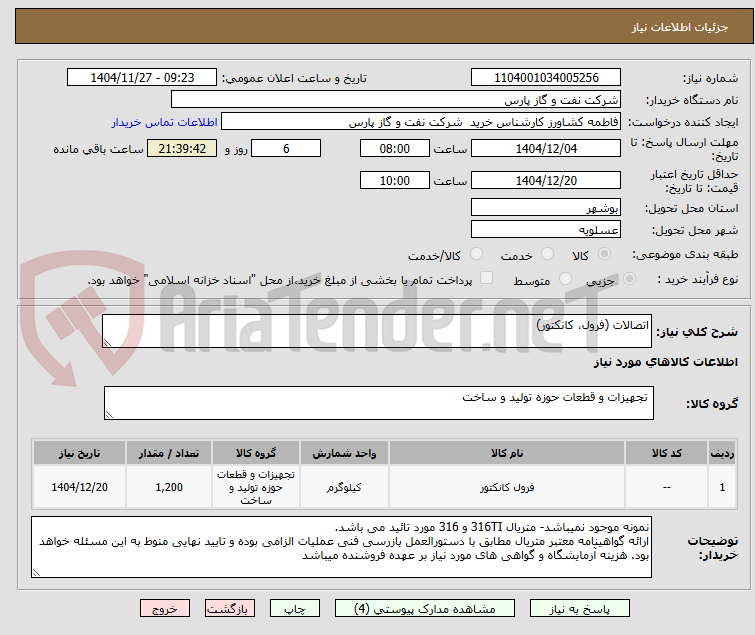Click the ردیف column header
The height and width of the screenshot is (635, 755).
722,454
